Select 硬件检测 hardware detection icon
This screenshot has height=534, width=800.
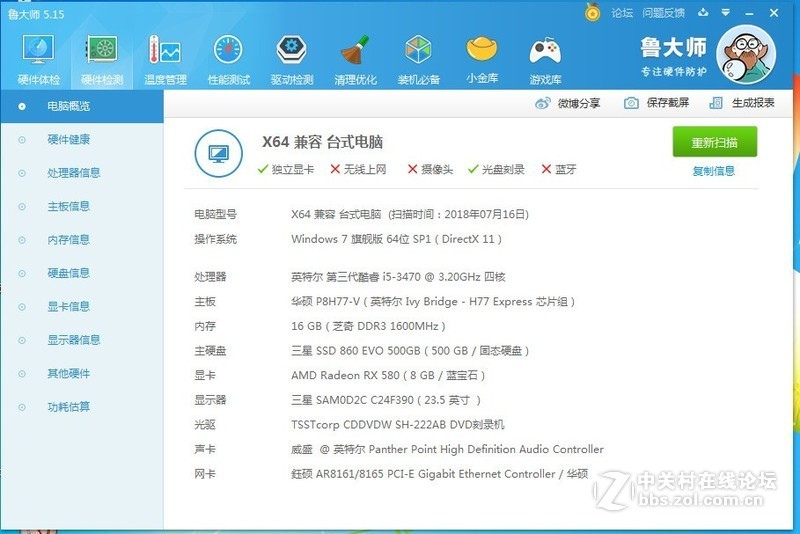(102, 59)
